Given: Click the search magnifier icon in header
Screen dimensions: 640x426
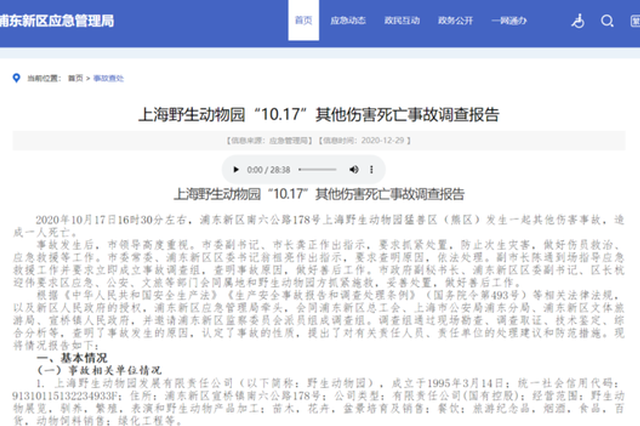Looking at the screenshot, I should coord(607,21).
